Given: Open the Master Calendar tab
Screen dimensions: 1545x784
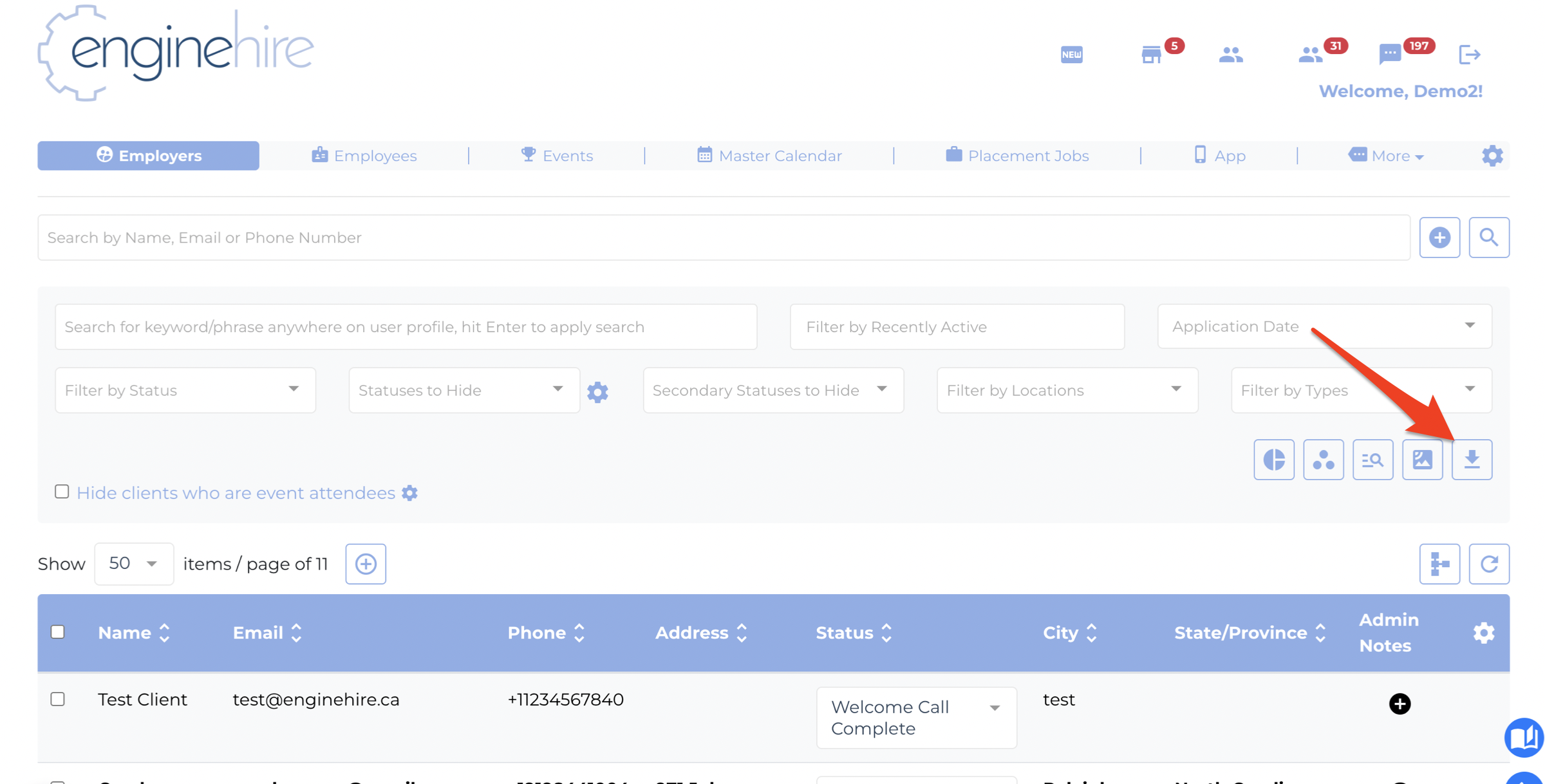Looking at the screenshot, I should [769, 156].
